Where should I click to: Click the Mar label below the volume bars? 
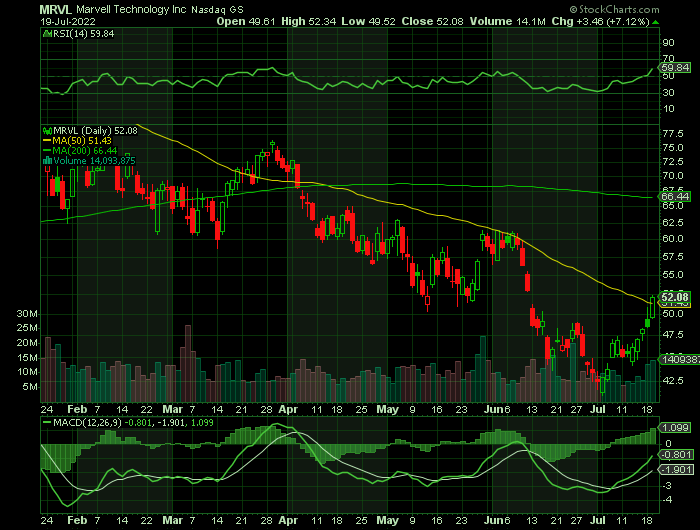click(173, 409)
